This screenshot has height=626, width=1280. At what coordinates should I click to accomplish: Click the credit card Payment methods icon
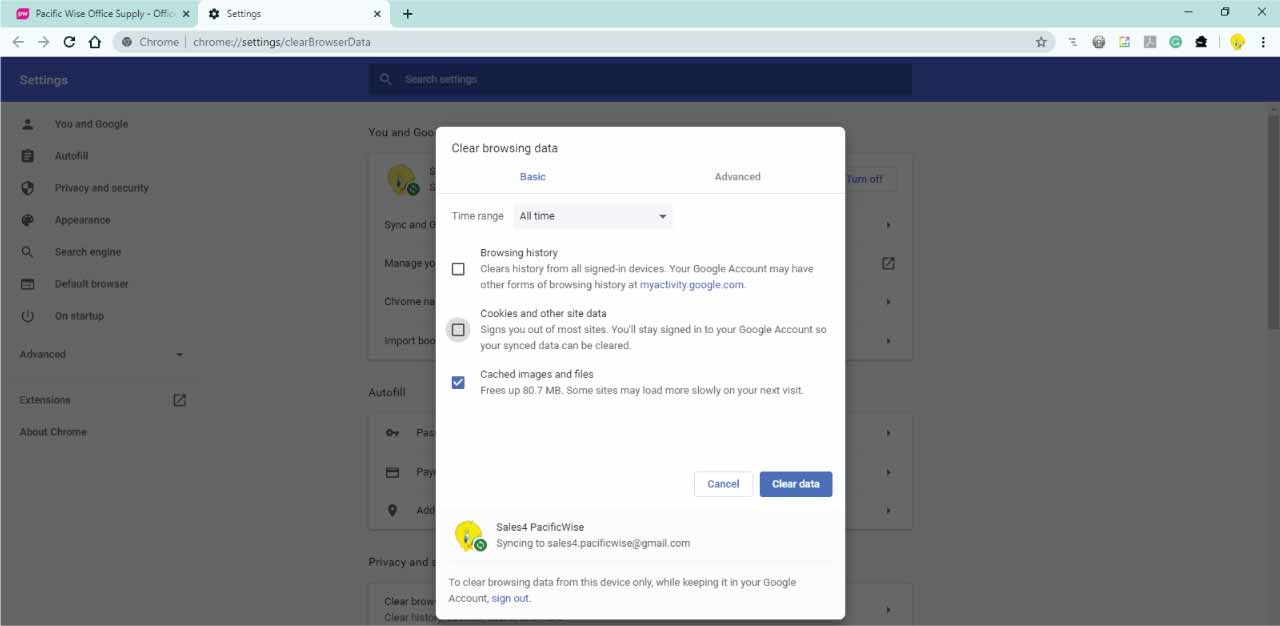tap(393, 472)
